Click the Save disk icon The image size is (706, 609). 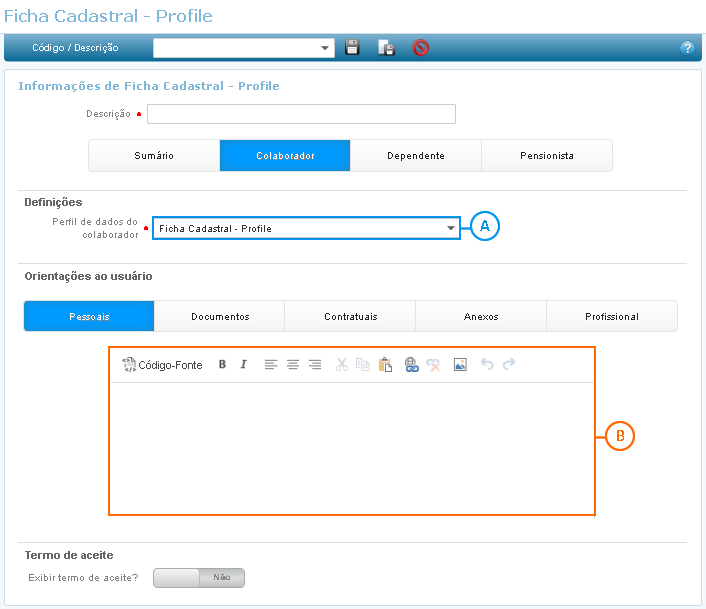352,47
